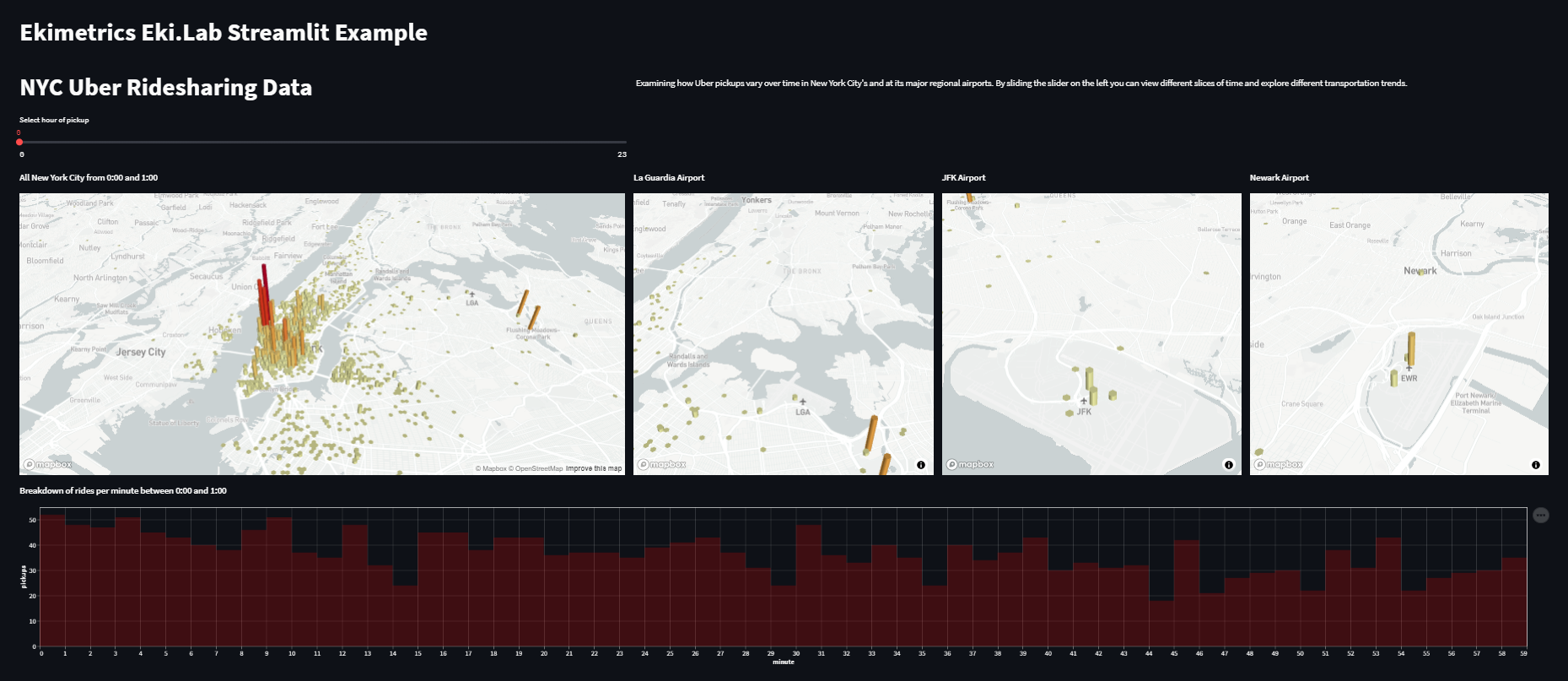Image resolution: width=1568 pixels, height=681 pixels.
Task: Click the Harrison label on the Newark map
Action: (x=1456, y=253)
